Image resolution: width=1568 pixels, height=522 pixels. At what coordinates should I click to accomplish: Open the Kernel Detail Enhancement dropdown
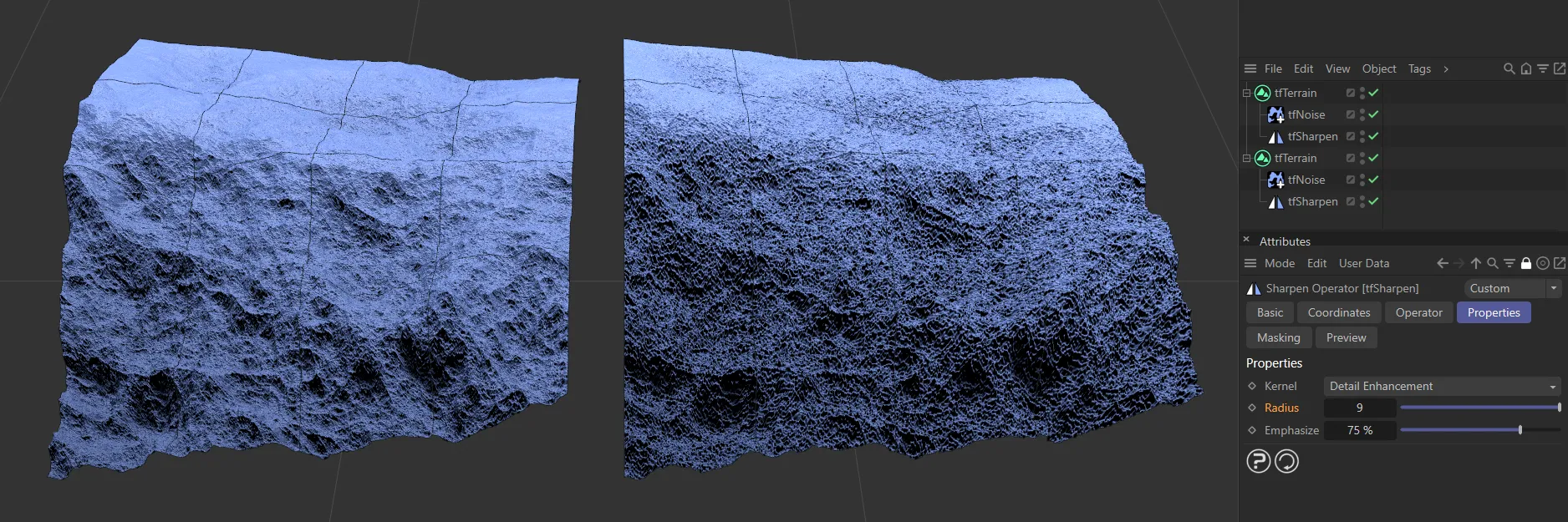coord(1442,386)
